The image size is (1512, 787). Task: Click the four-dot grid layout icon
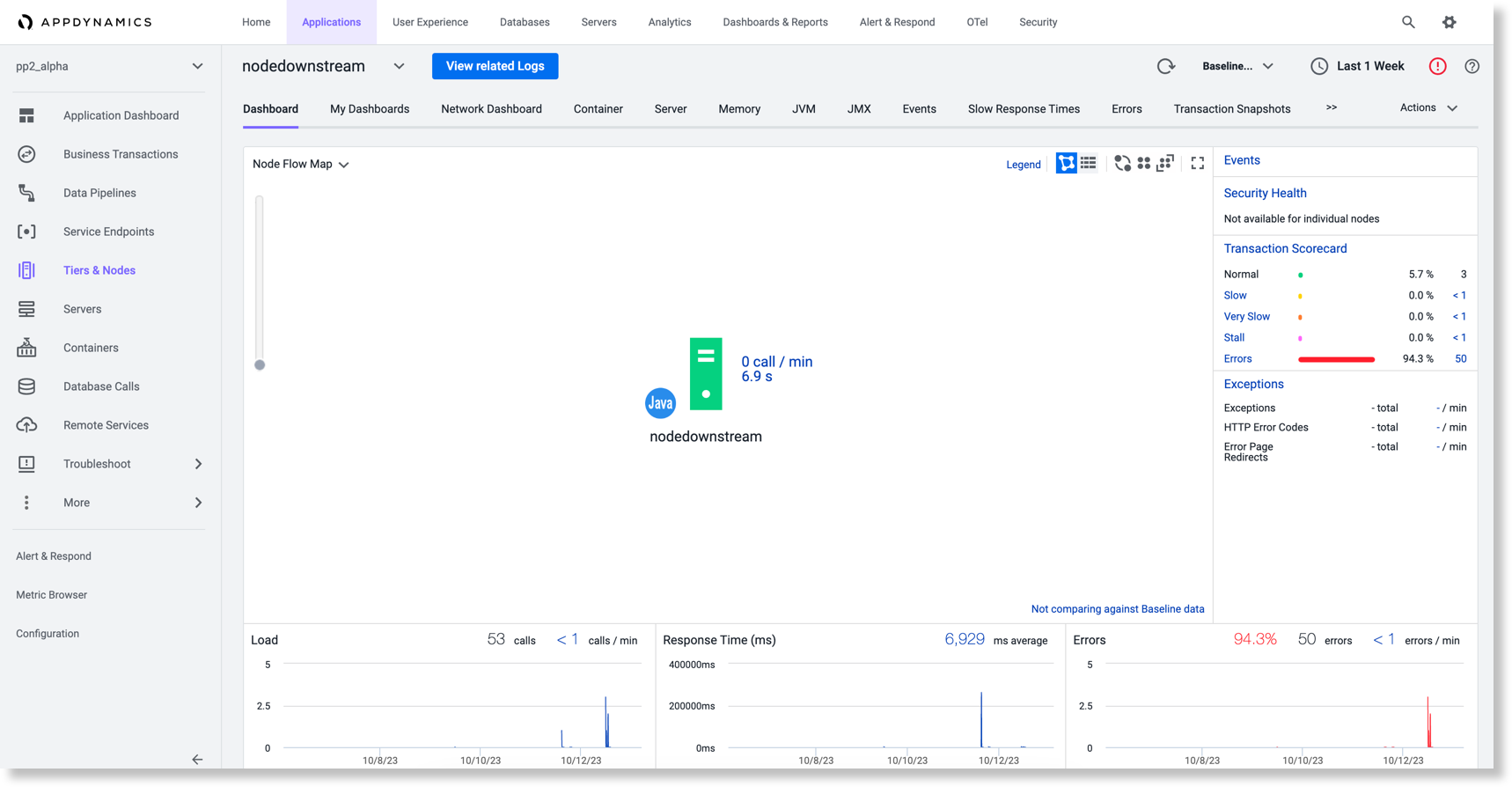pyautogui.click(x=1143, y=163)
